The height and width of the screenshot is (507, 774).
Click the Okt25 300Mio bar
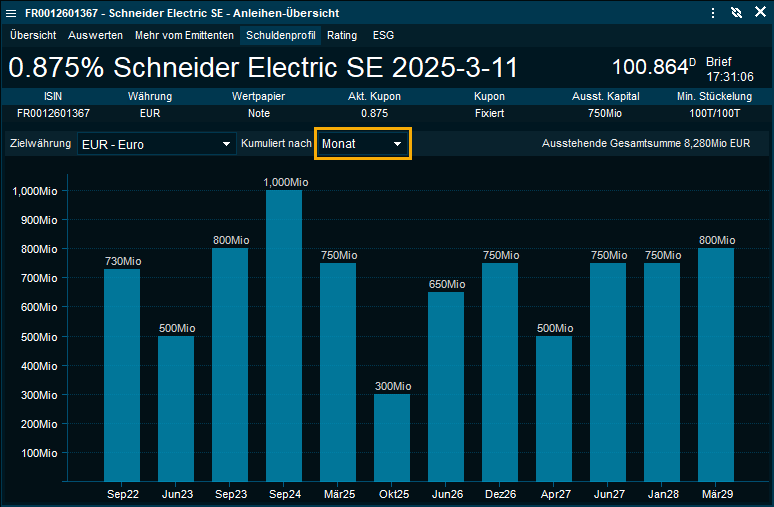pyautogui.click(x=392, y=437)
